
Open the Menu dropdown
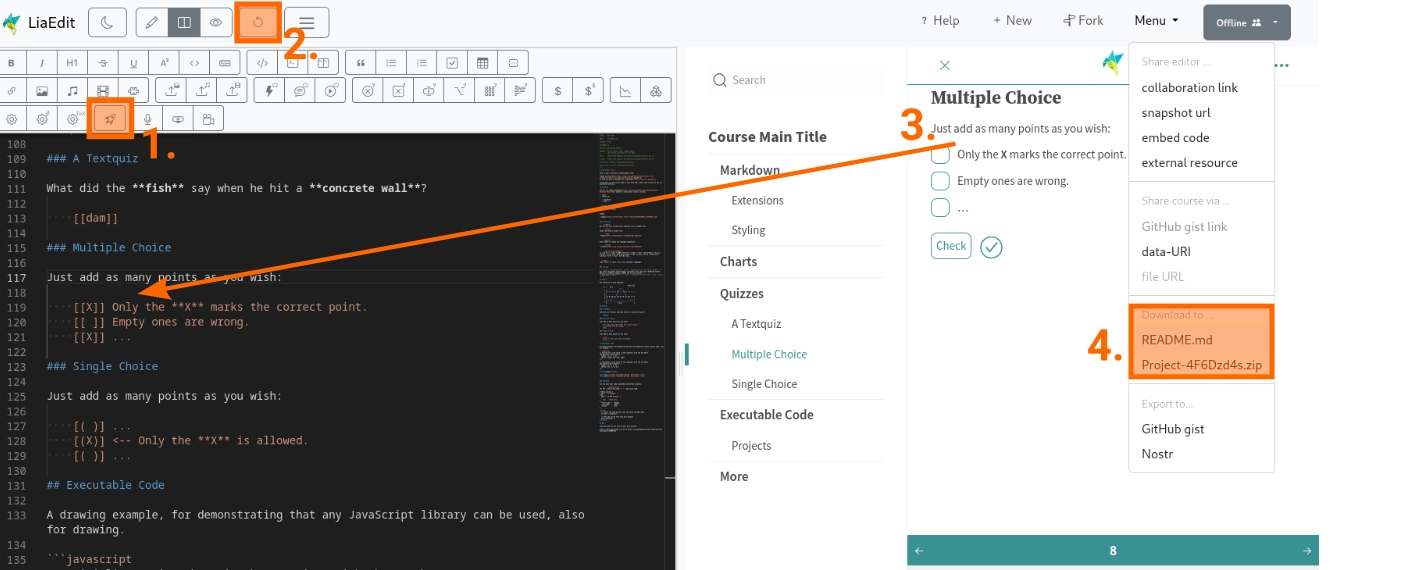[x=1156, y=21]
